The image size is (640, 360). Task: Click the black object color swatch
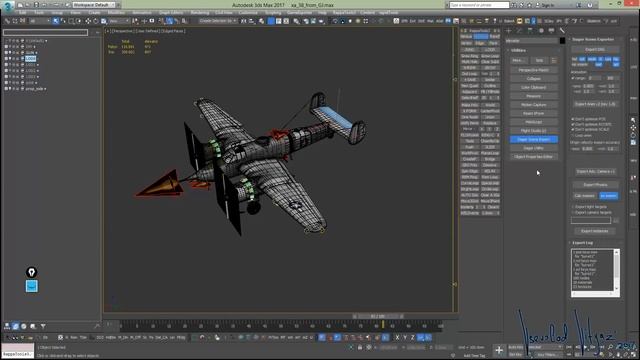click(562, 41)
